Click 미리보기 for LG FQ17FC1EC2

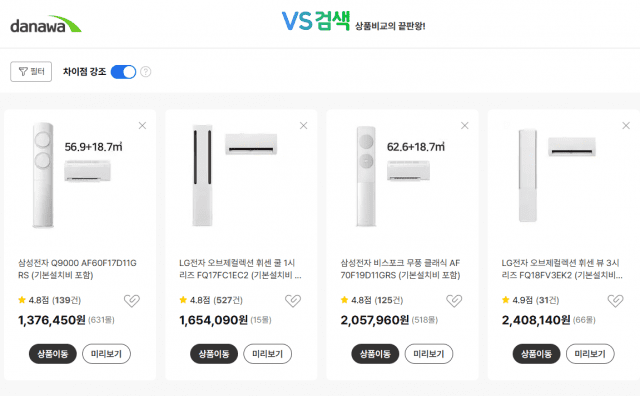pyautogui.click(x=267, y=354)
